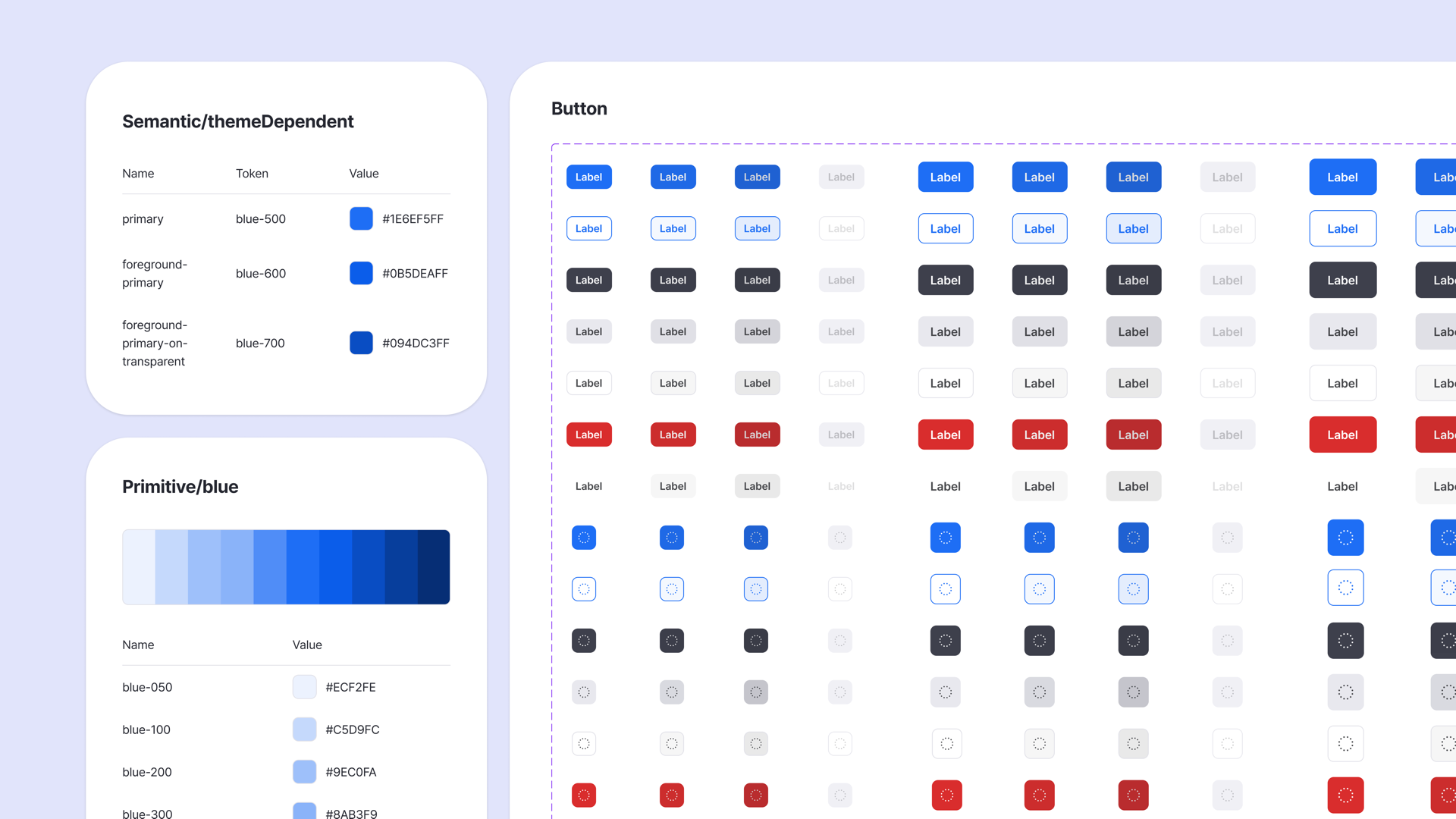Image resolution: width=1456 pixels, height=819 pixels.
Task: Click the "blue-500" token cell
Action: 261,219
